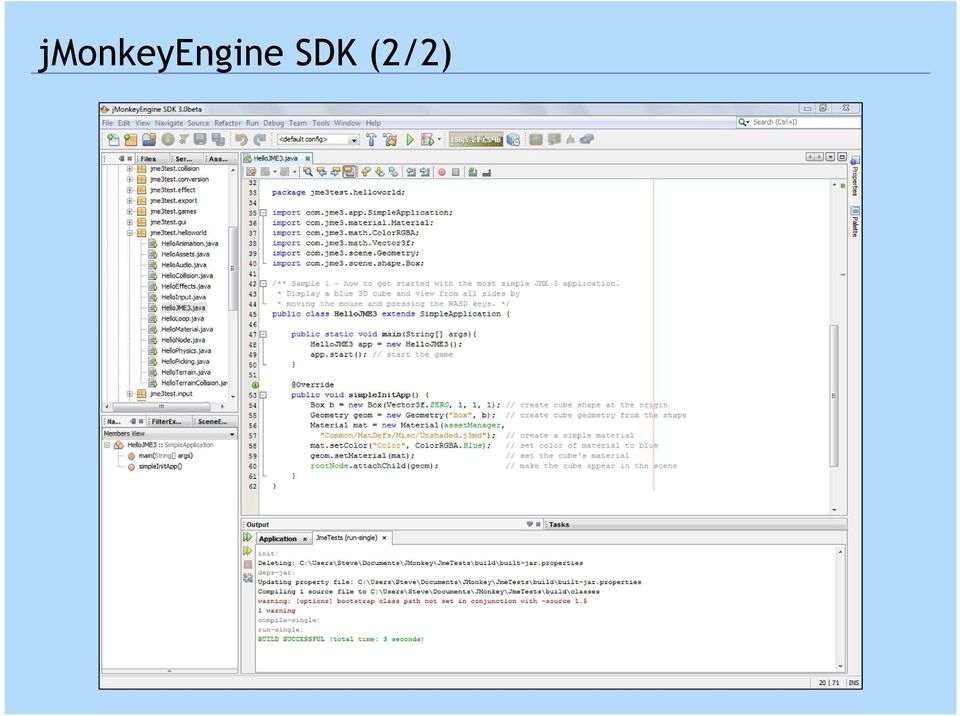This screenshot has height=716, width=960.
Task: Clean and build with hammer-broom icon
Action: coord(390,140)
